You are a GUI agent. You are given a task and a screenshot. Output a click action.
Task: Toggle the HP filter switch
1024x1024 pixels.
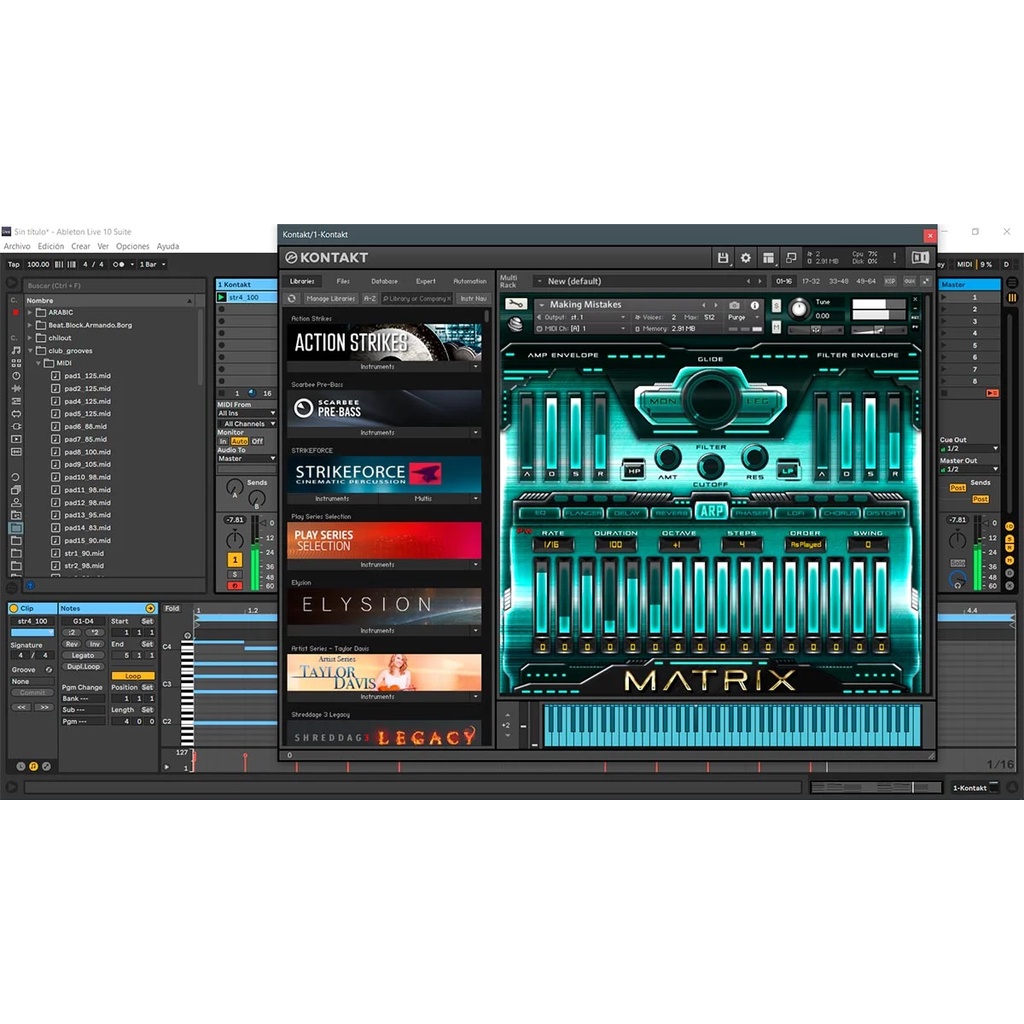coord(633,469)
